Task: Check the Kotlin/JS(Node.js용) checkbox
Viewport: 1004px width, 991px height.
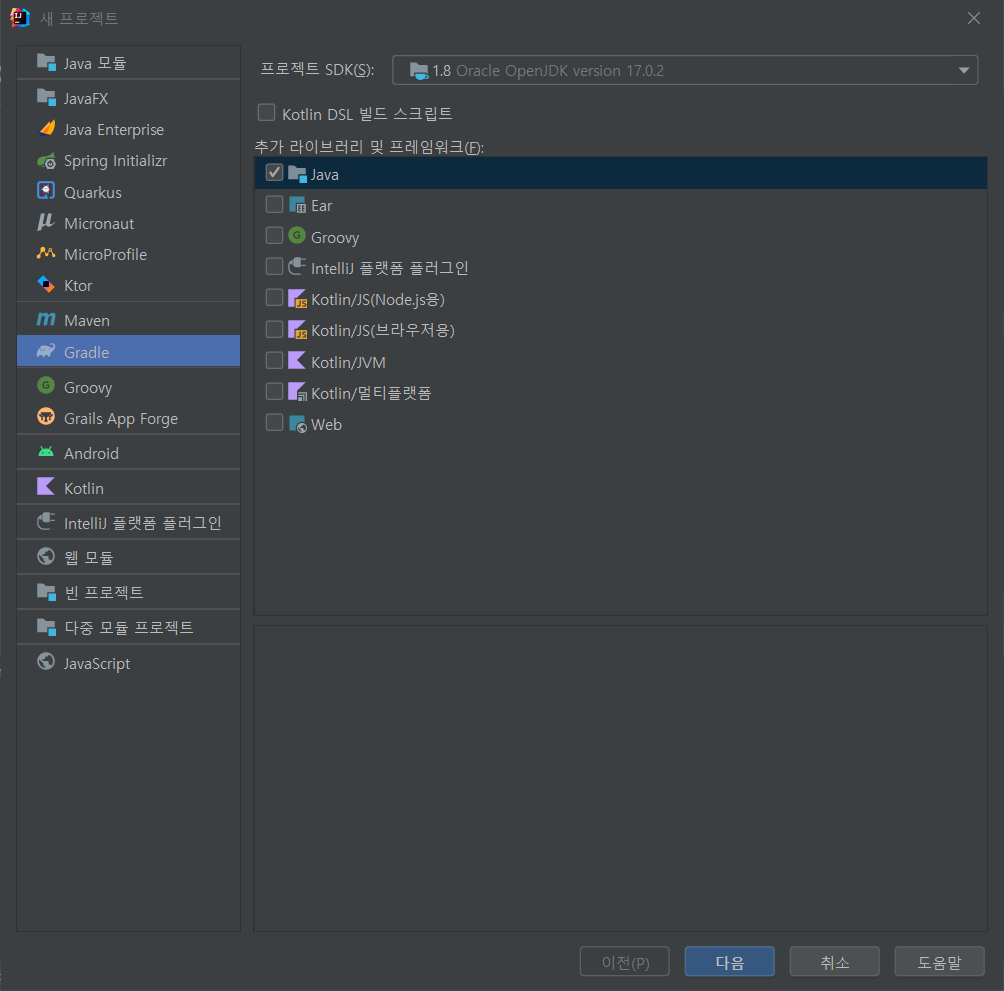Action: point(274,298)
